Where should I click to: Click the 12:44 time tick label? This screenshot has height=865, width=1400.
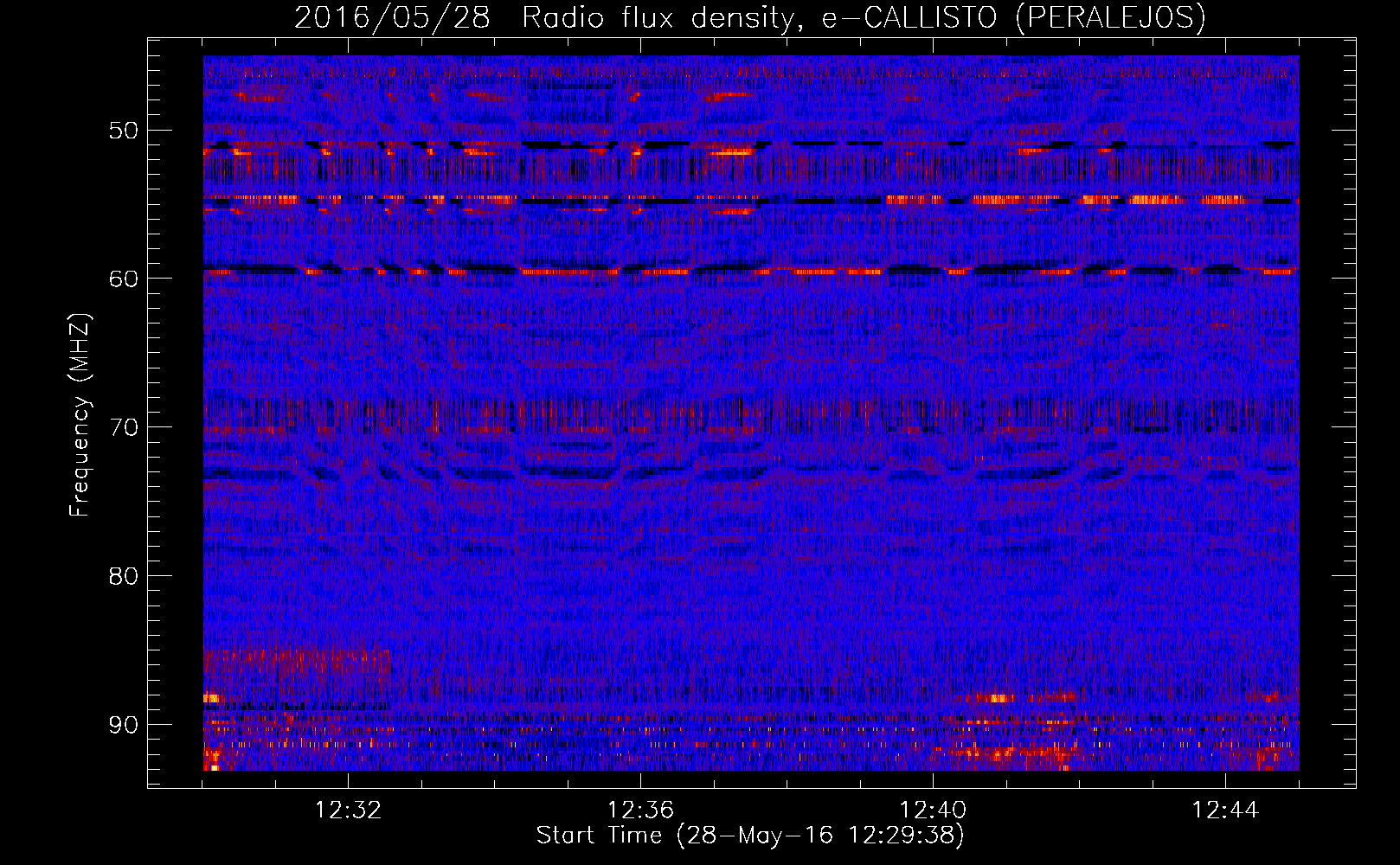1225,811
